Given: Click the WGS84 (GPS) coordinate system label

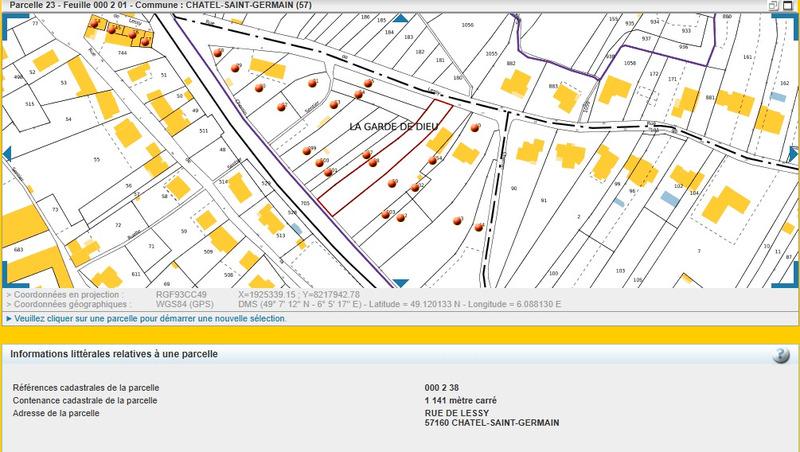Looking at the screenshot, I should 185,304.
